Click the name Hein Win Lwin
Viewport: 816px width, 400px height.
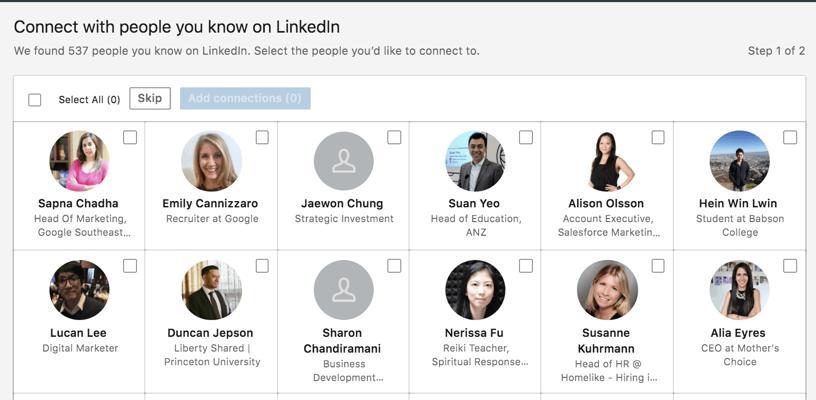coord(739,204)
